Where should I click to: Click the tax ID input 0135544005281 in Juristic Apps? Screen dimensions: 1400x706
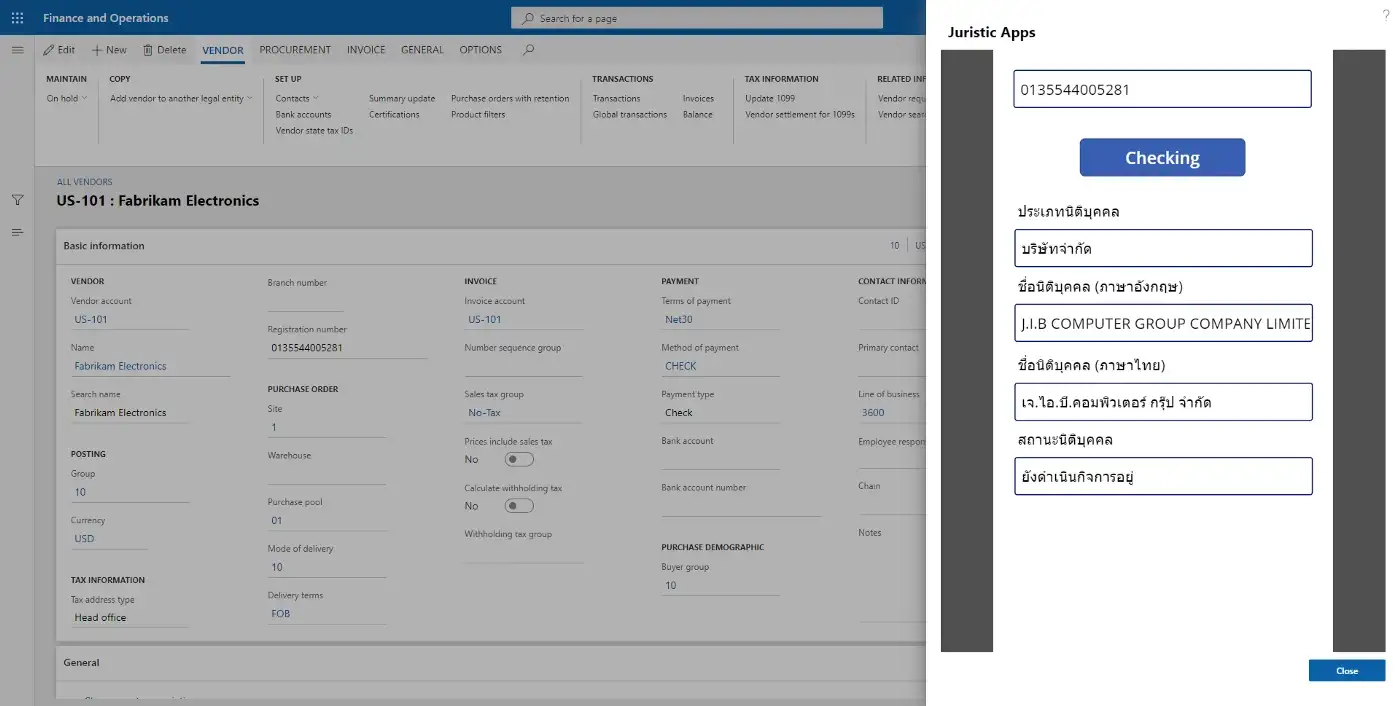pyautogui.click(x=1162, y=89)
